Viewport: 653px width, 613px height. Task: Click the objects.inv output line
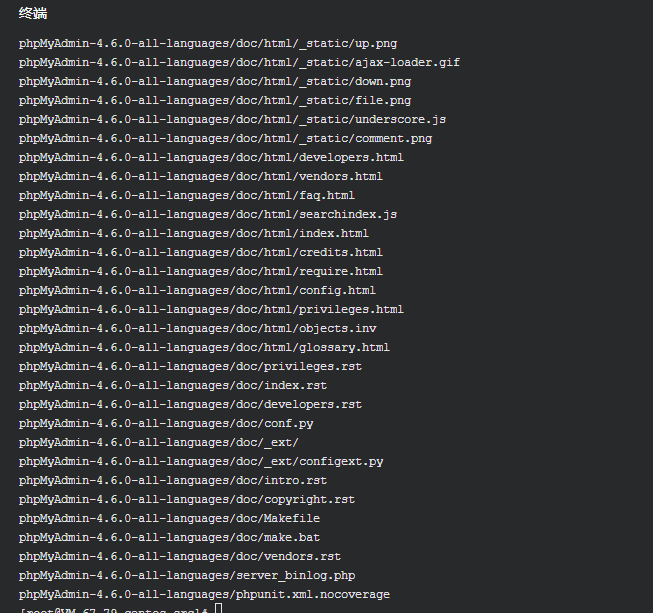(x=197, y=329)
